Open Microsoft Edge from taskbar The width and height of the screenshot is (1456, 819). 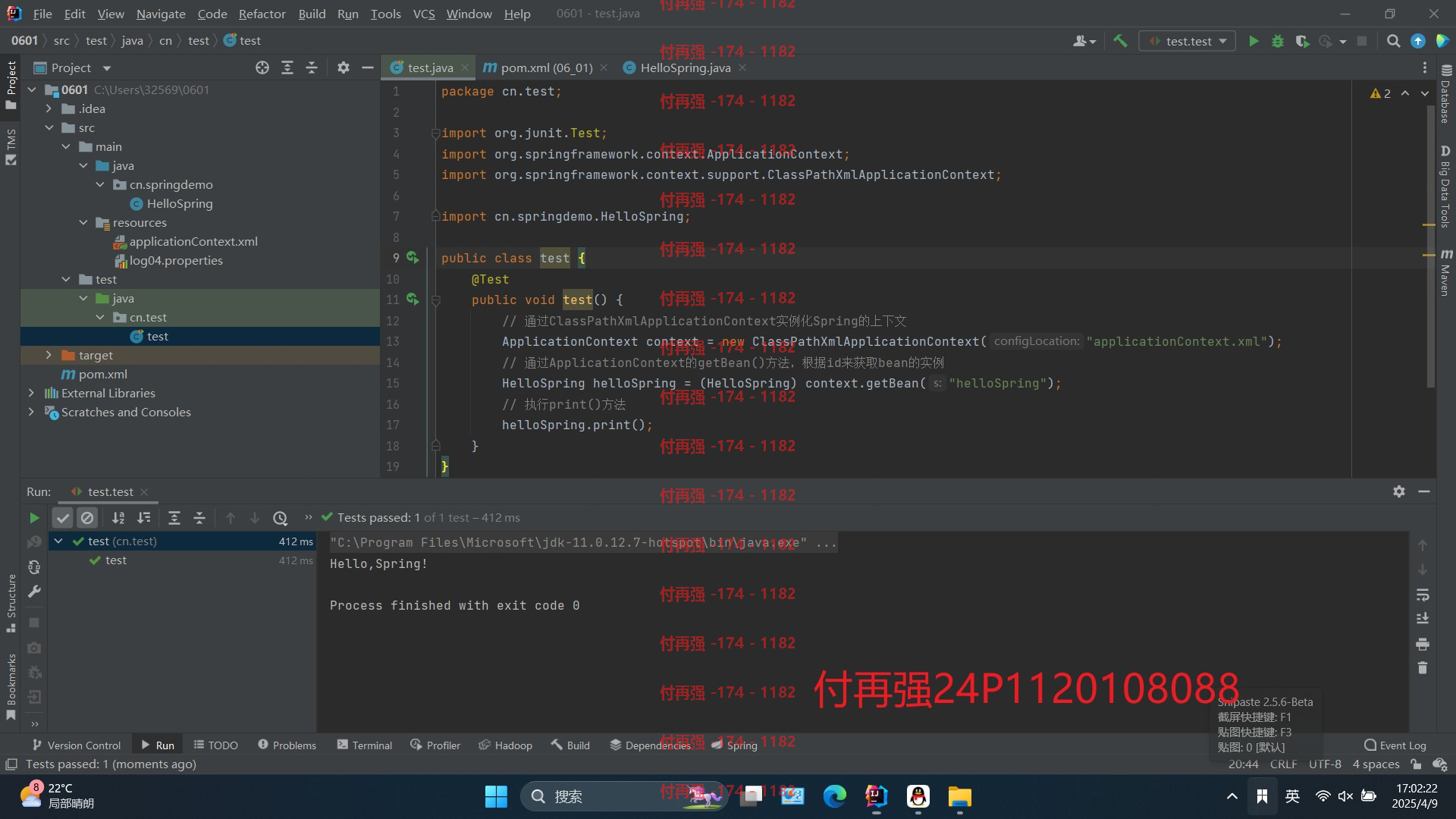[834, 796]
